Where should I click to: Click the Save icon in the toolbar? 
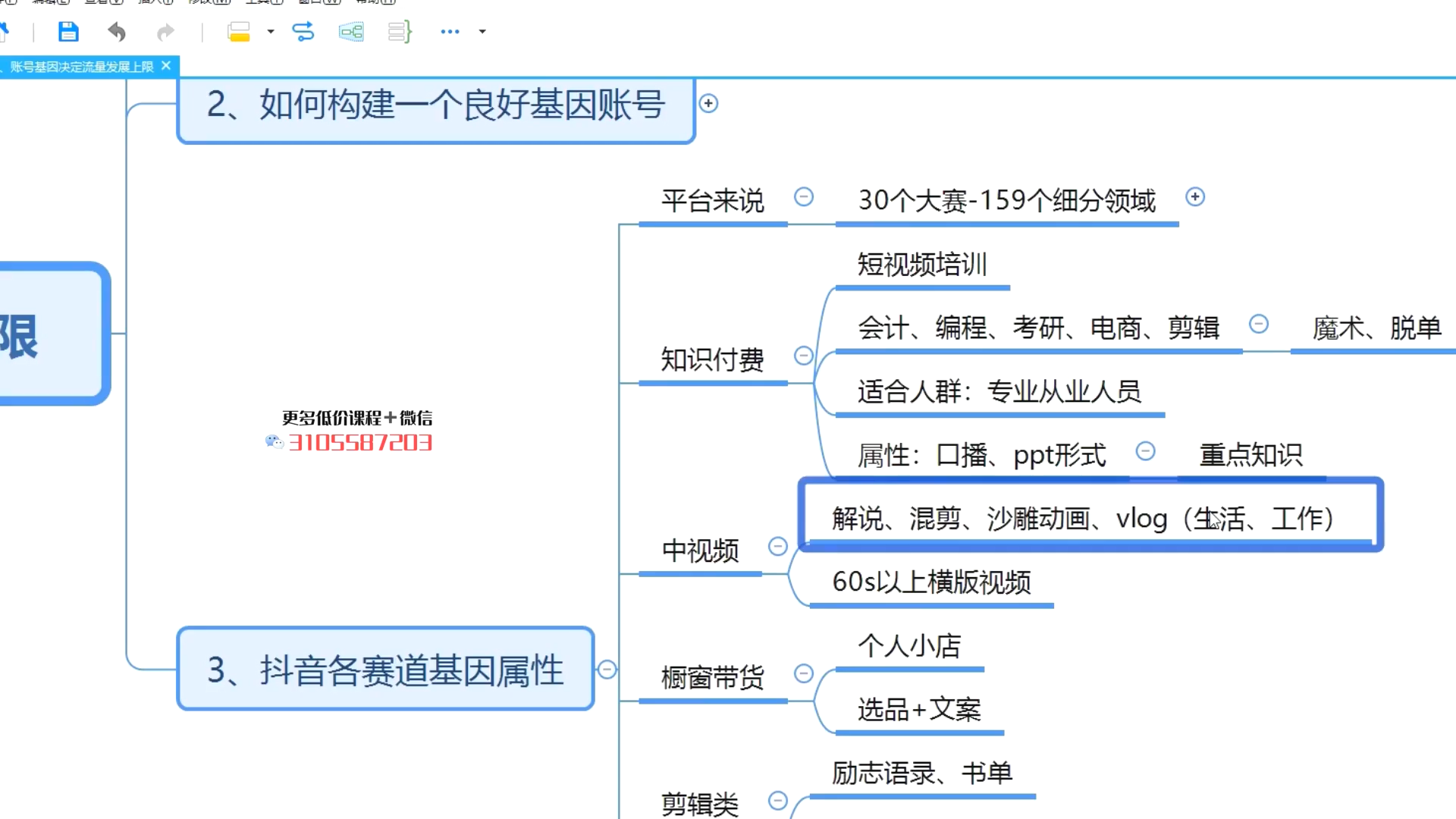pyautogui.click(x=68, y=31)
